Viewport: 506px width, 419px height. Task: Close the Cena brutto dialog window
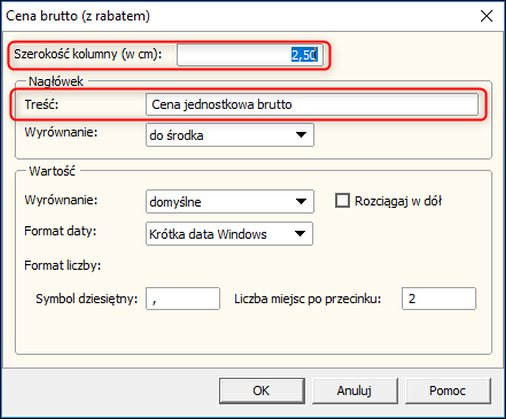(x=486, y=16)
